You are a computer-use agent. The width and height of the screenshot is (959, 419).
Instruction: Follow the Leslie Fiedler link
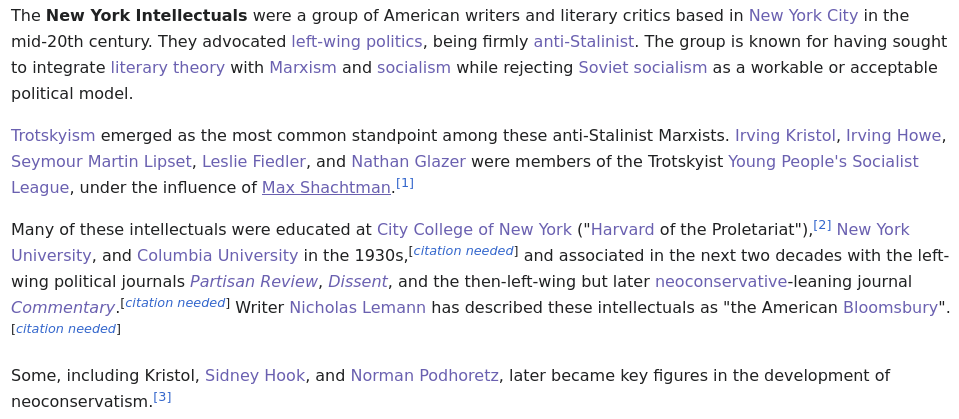pyautogui.click(x=254, y=162)
